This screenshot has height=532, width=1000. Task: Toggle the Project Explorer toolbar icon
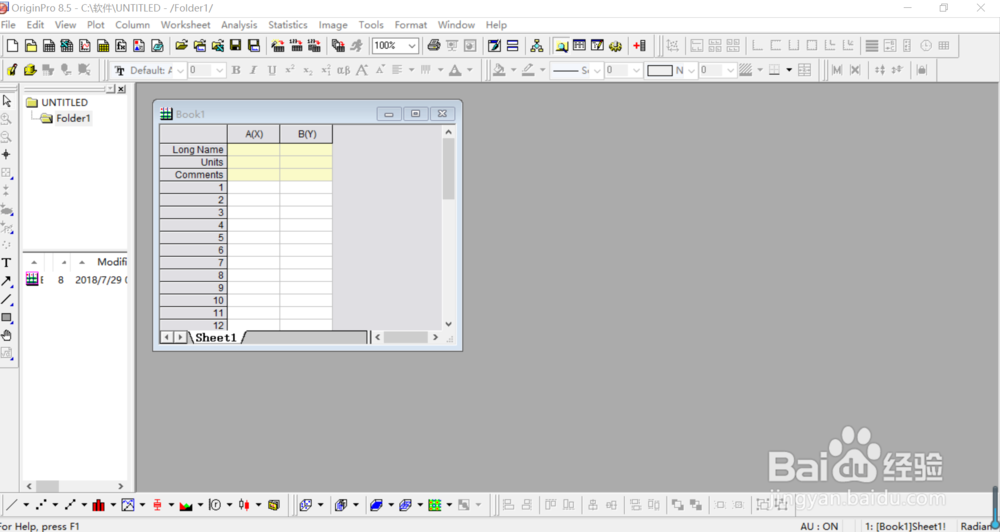(561, 45)
